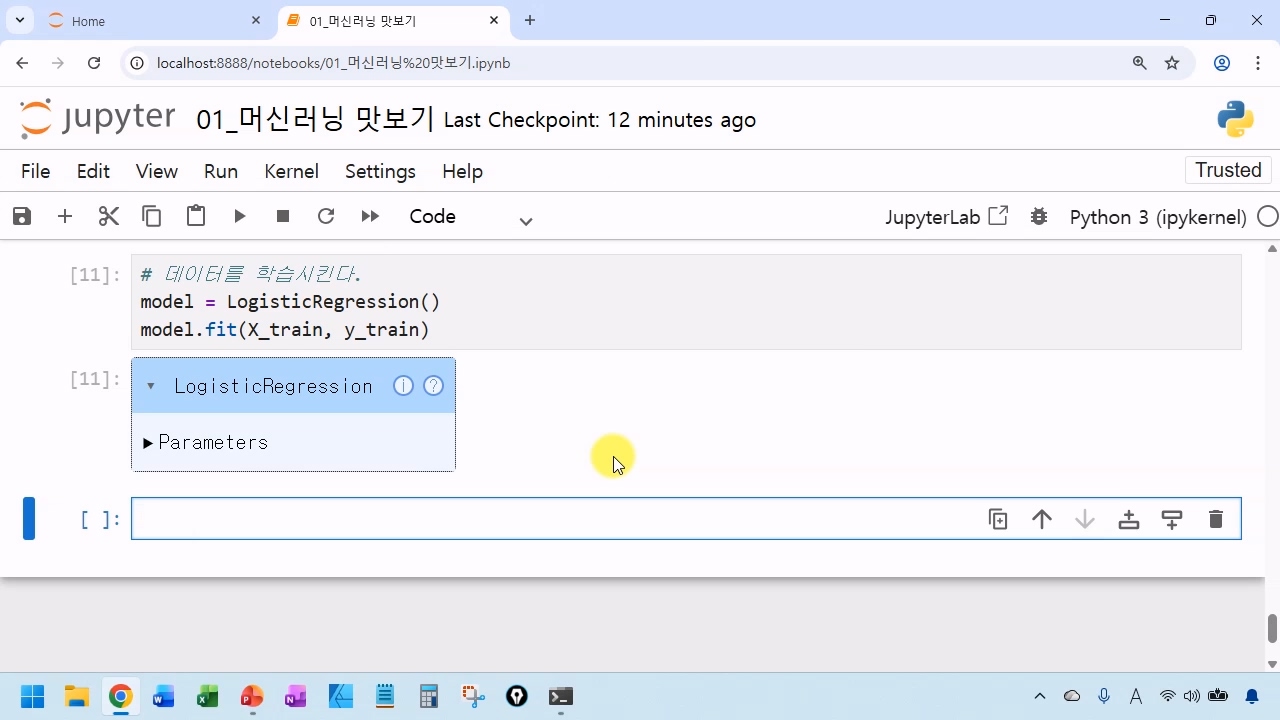Image resolution: width=1280 pixels, height=720 pixels.
Task: Insert a cell below the active cell
Action: [1172, 519]
